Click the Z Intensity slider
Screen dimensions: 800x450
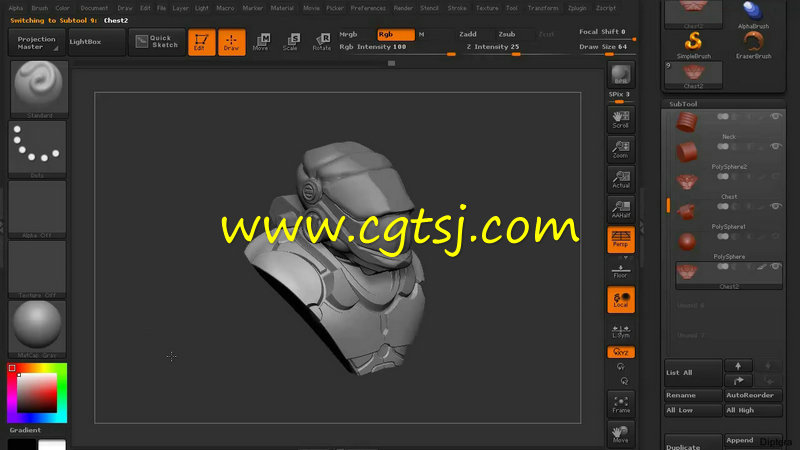[x=494, y=47]
